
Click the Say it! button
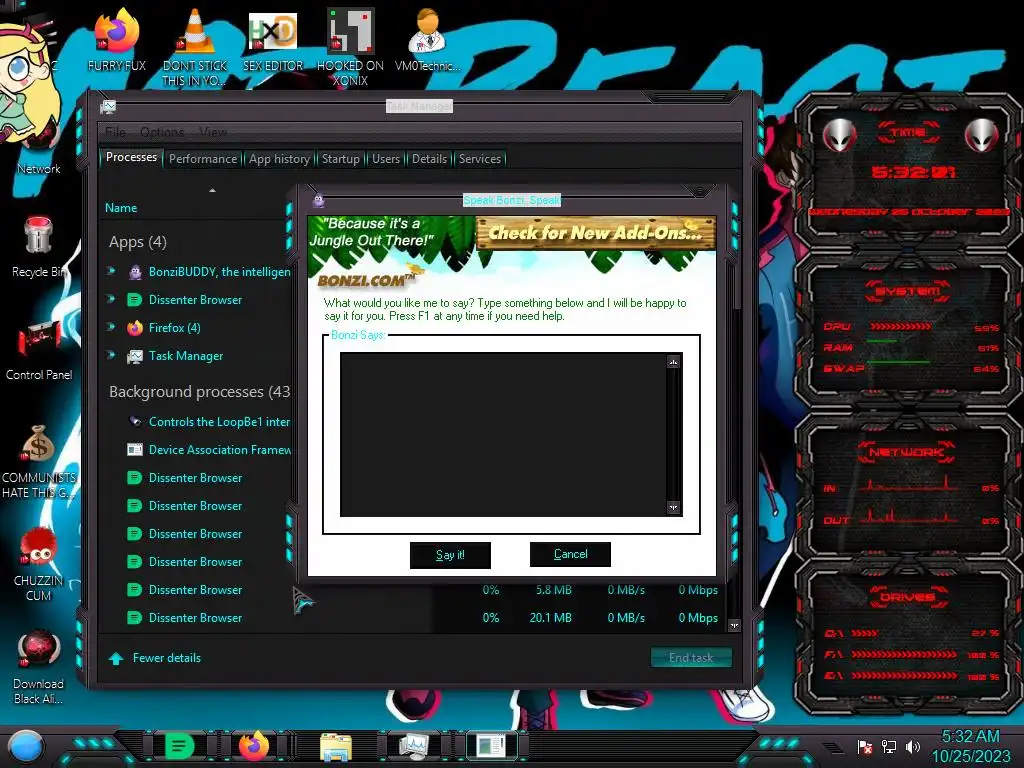(x=450, y=555)
